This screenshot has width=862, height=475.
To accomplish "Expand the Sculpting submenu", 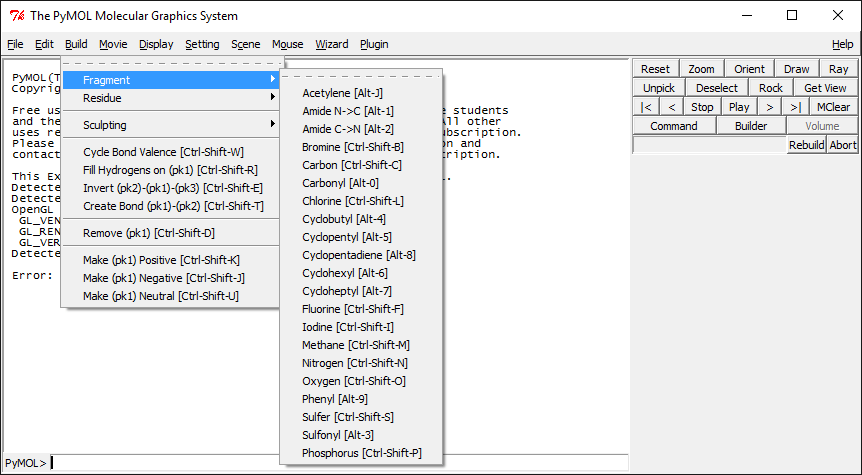I will pyautogui.click(x=172, y=125).
